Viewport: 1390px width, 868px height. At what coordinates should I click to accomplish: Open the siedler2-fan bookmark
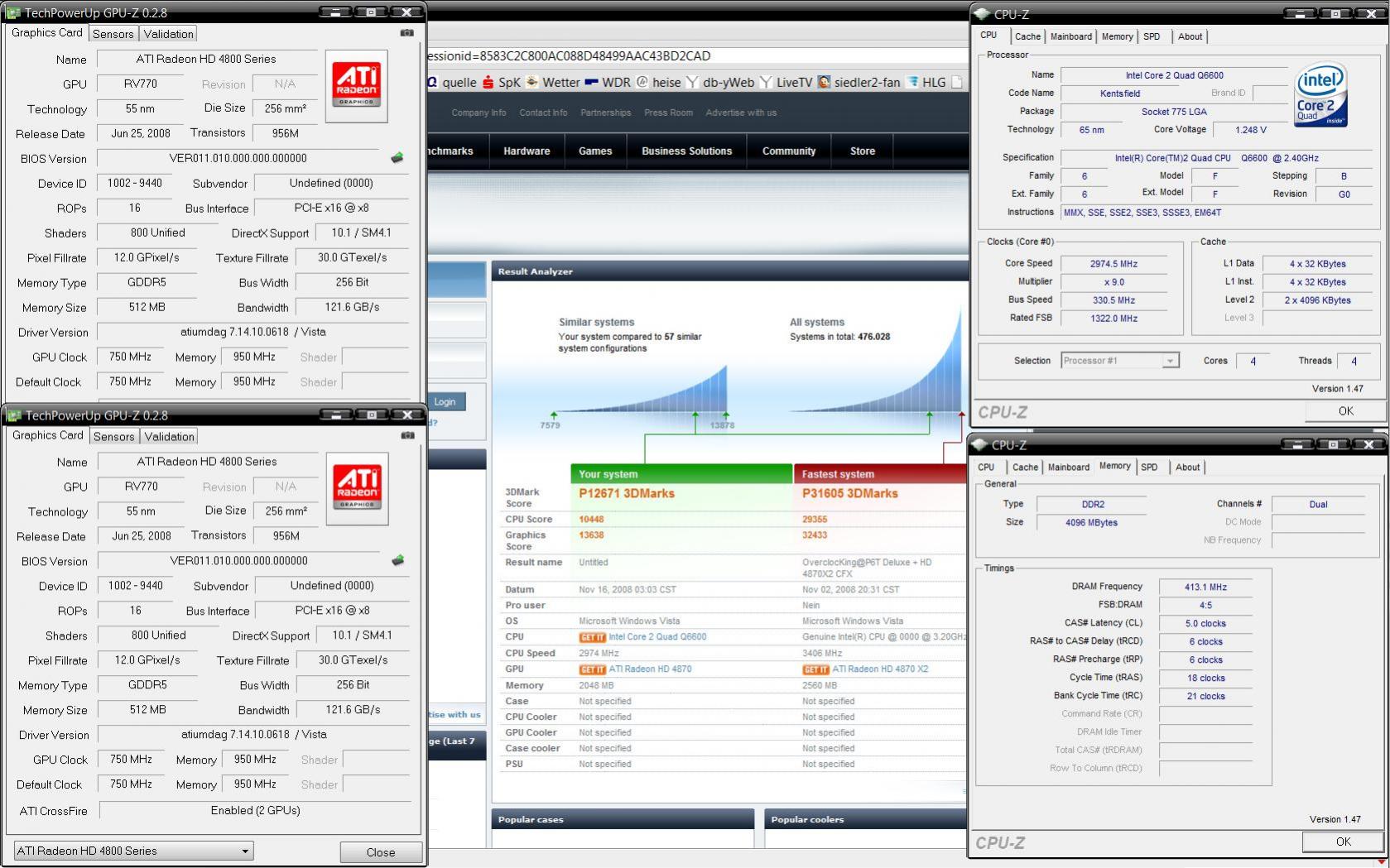coord(859,82)
